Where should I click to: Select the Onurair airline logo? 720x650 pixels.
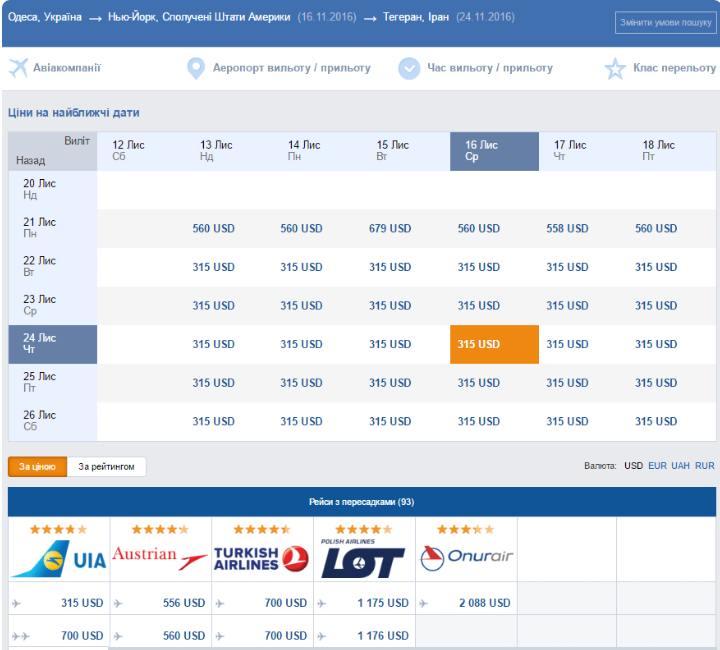tap(466, 557)
